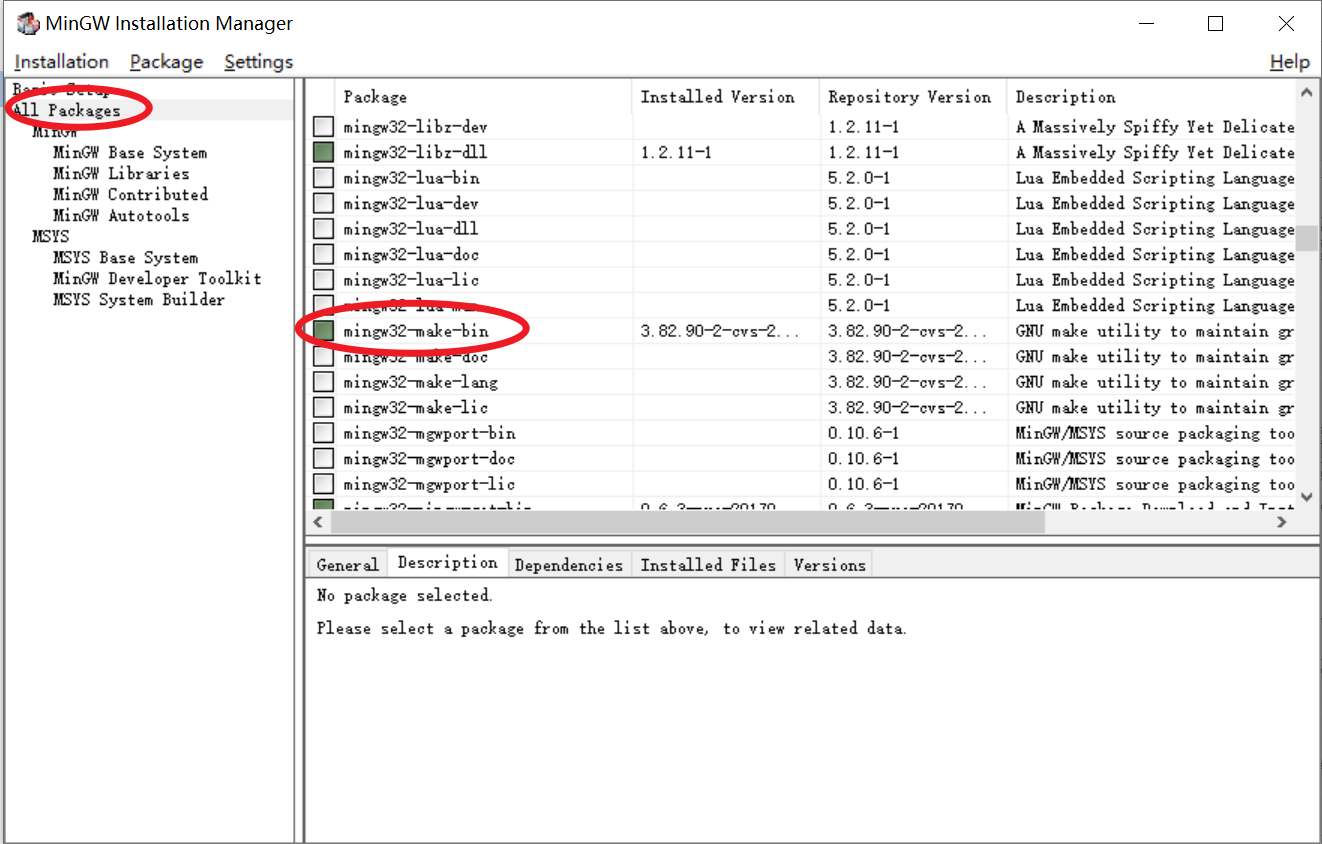Screen dimensions: 1322x844
Task: Click the horizontal scrollbar left arrow
Action: coord(318,522)
